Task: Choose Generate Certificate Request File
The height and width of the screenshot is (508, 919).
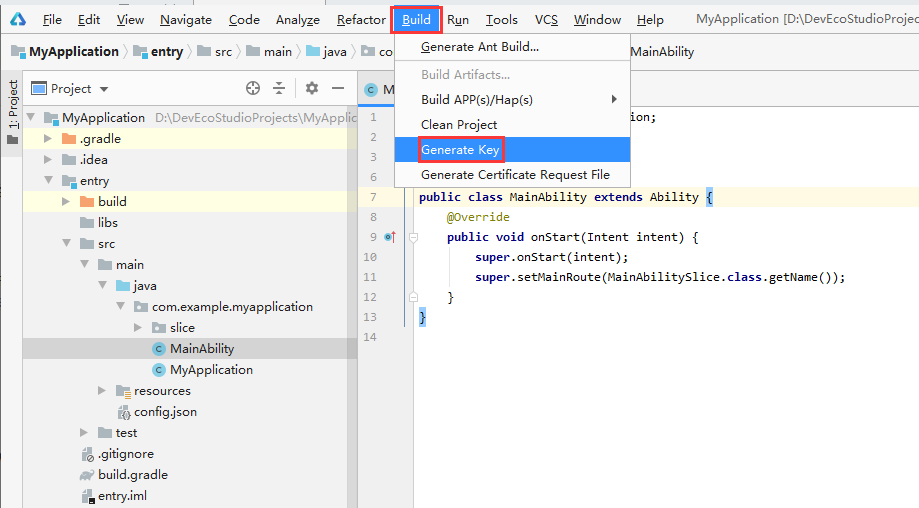Action: click(512, 175)
